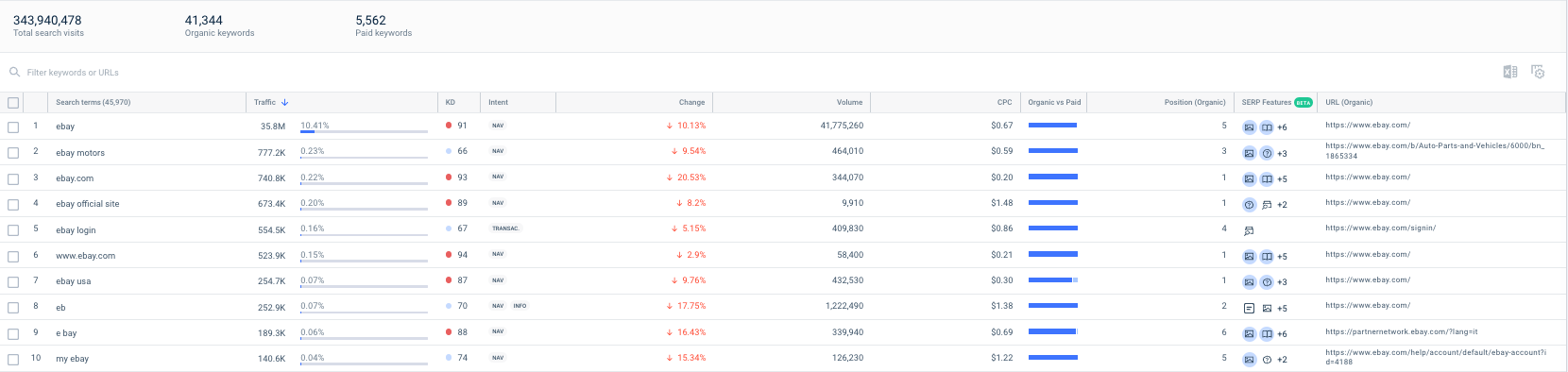Sort by the Position (Organic) column header
Image resolution: width=1568 pixels, height=372 pixels.
[1195, 102]
